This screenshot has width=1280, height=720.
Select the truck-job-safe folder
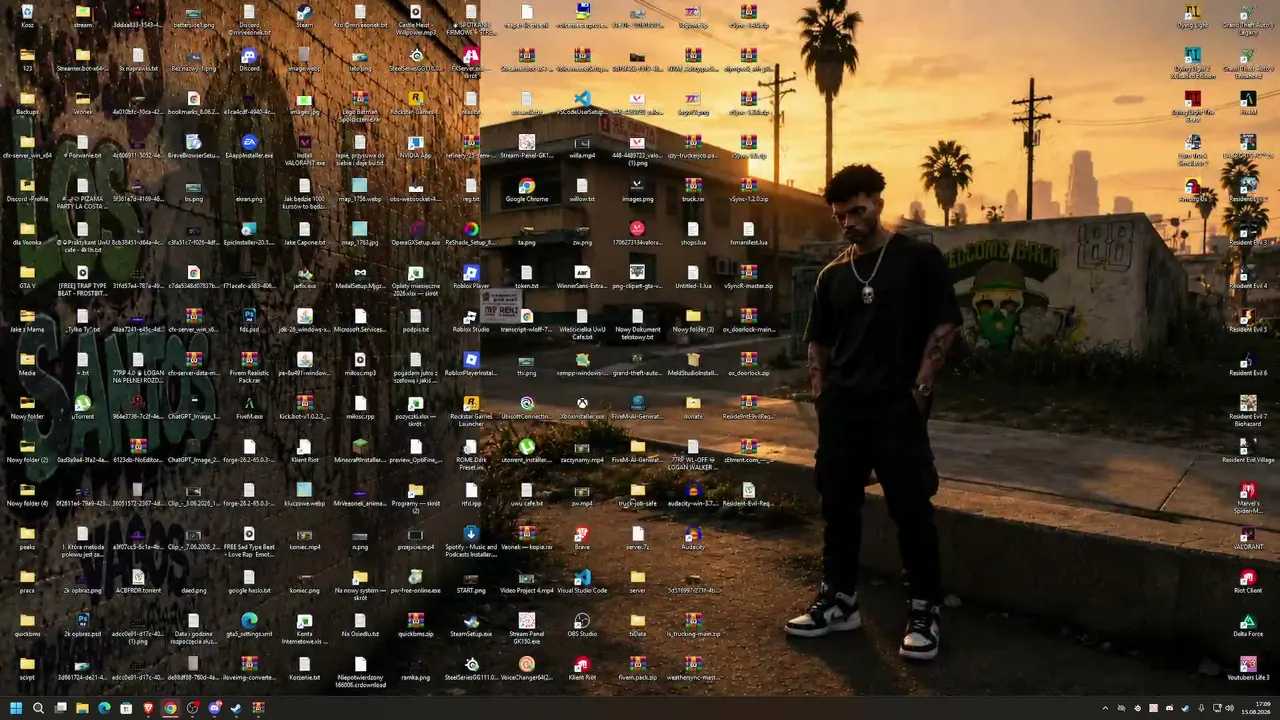[638, 495]
